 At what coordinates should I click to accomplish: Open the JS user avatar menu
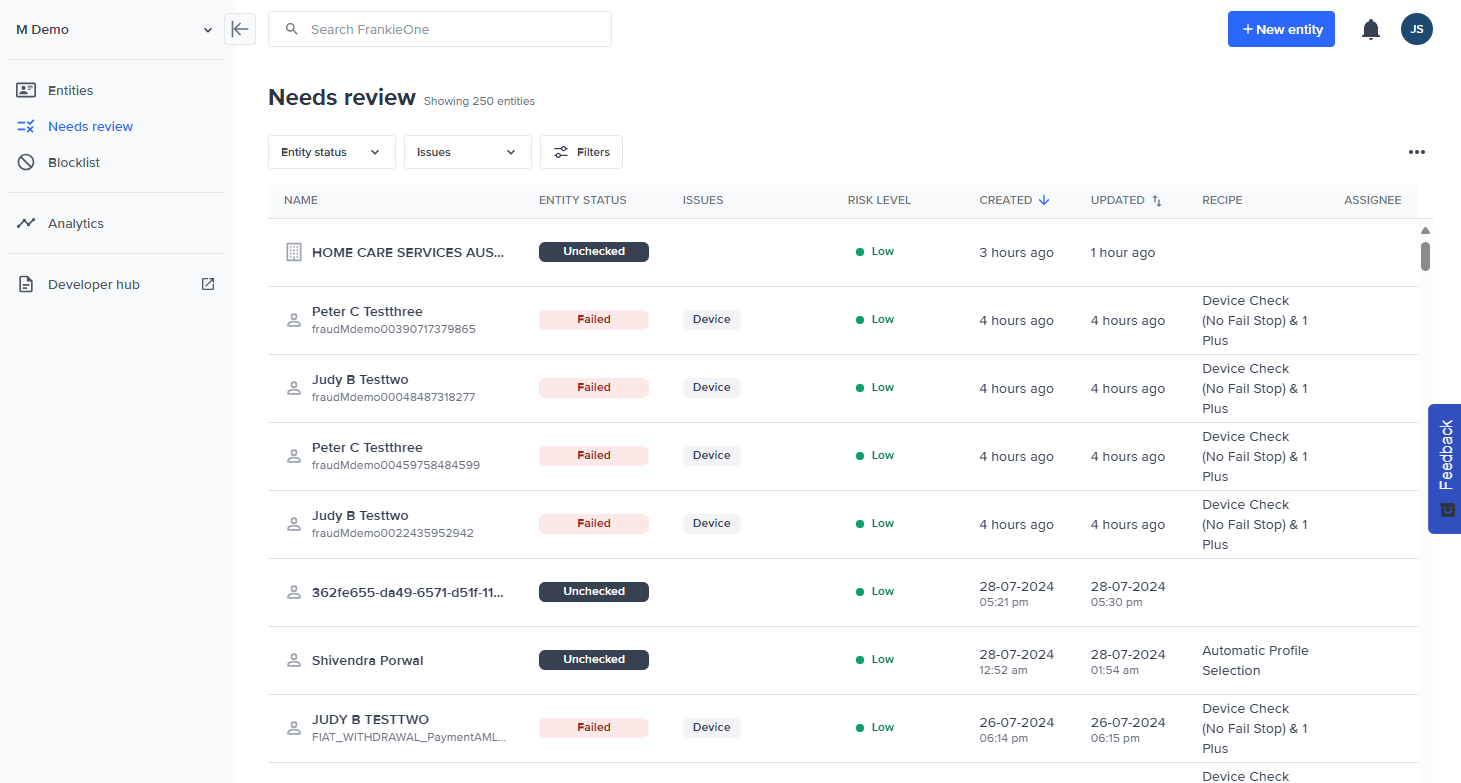pyautogui.click(x=1416, y=30)
